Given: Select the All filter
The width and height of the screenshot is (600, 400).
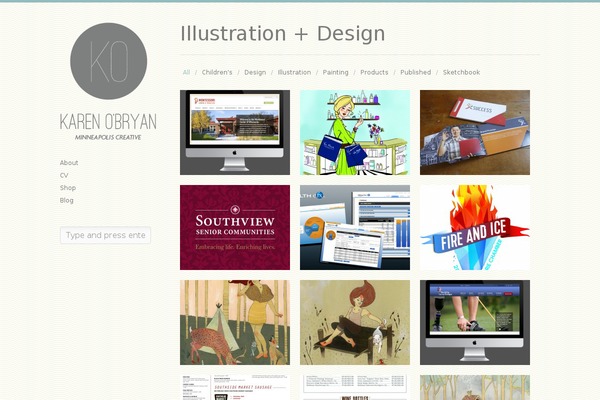Looking at the screenshot, I should 186,72.
